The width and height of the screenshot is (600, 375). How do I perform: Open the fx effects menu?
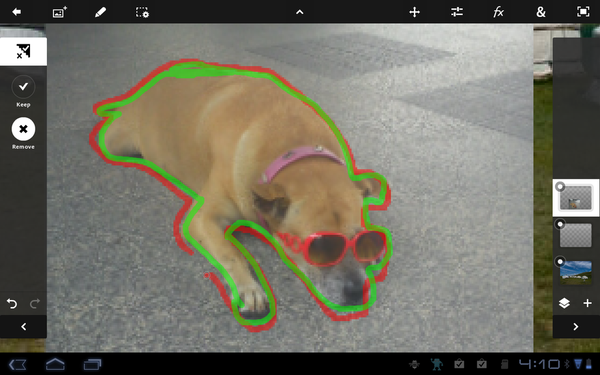click(498, 12)
